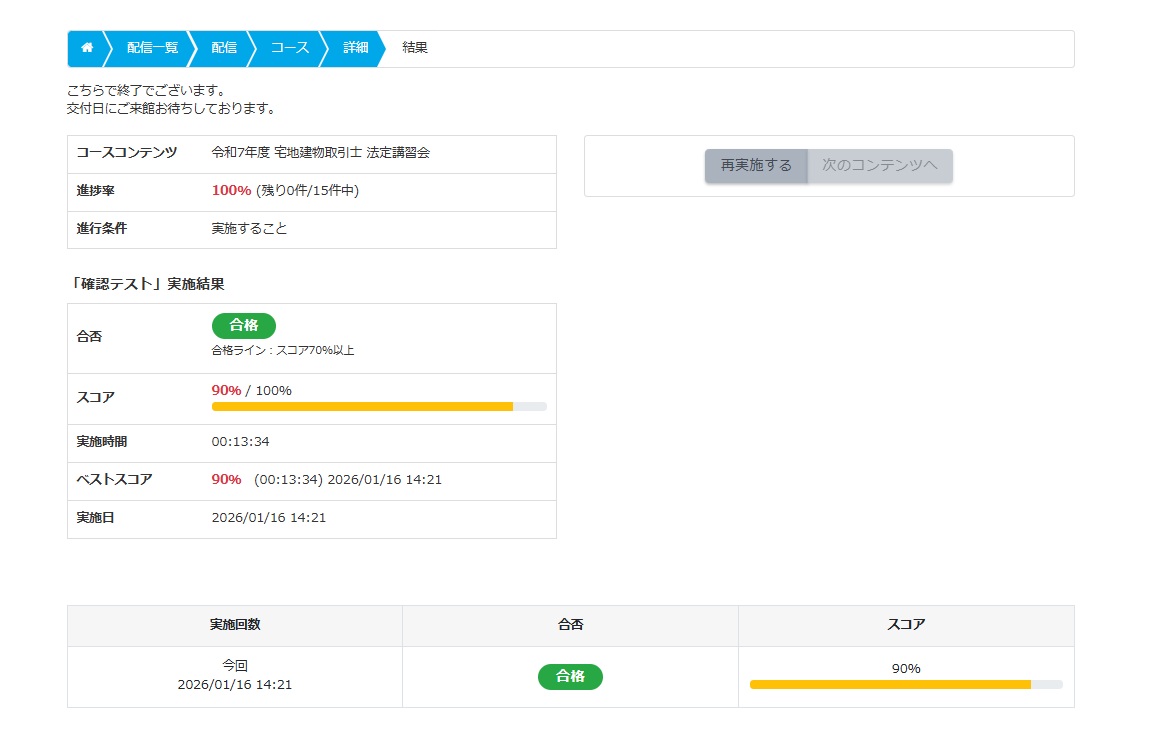Click the 合格 badge in history table
The height and width of the screenshot is (737, 1154).
(x=570, y=677)
